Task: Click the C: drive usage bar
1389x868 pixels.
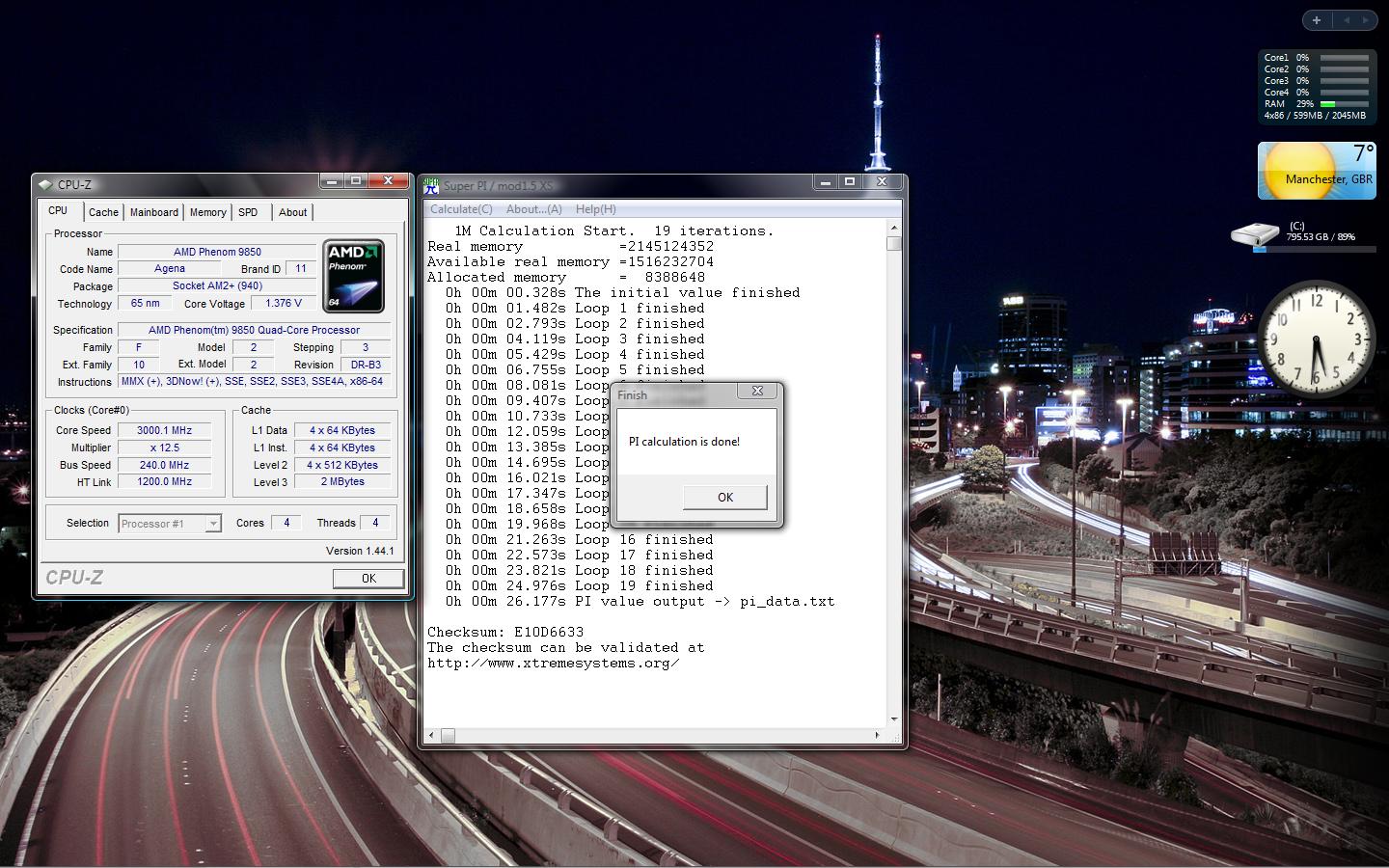Action: click(1315, 249)
